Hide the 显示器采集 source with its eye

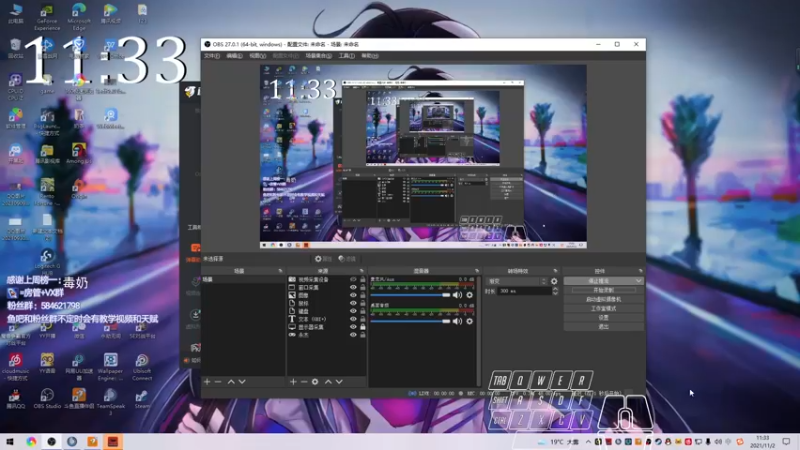pos(353,327)
